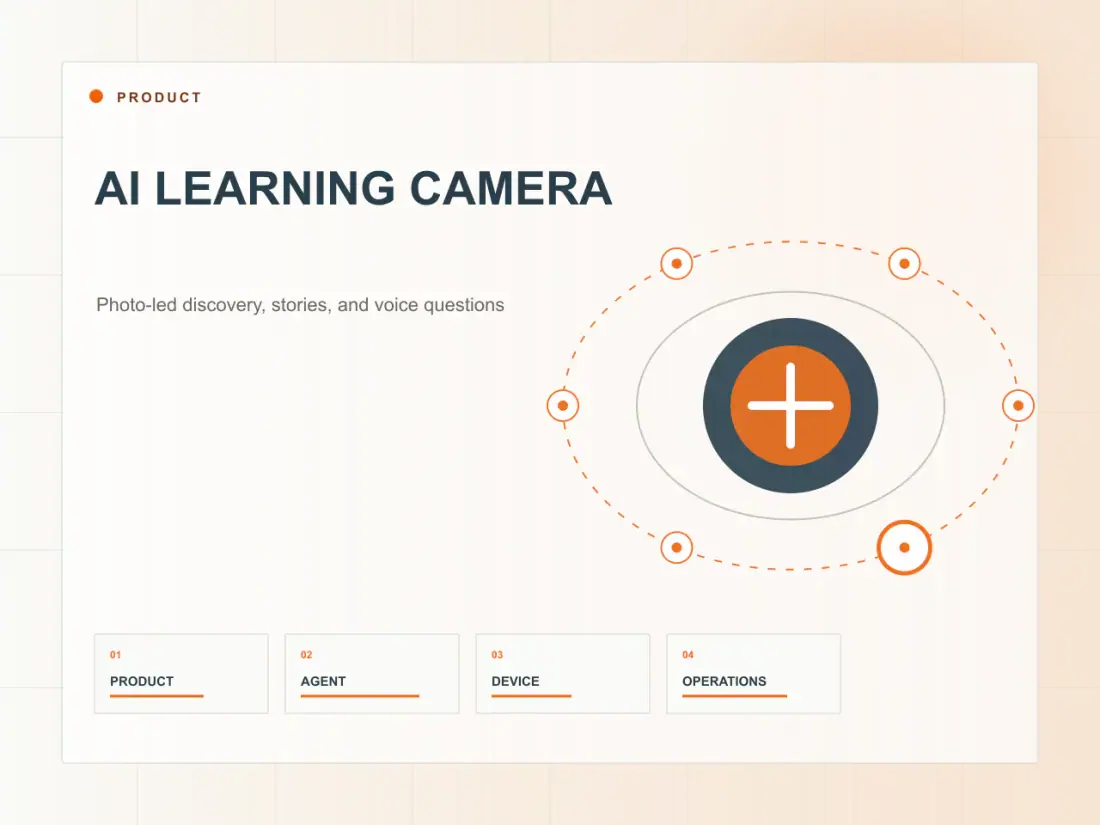The height and width of the screenshot is (825, 1100).
Task: Click the 02 number in AGENT card
Action: click(307, 655)
